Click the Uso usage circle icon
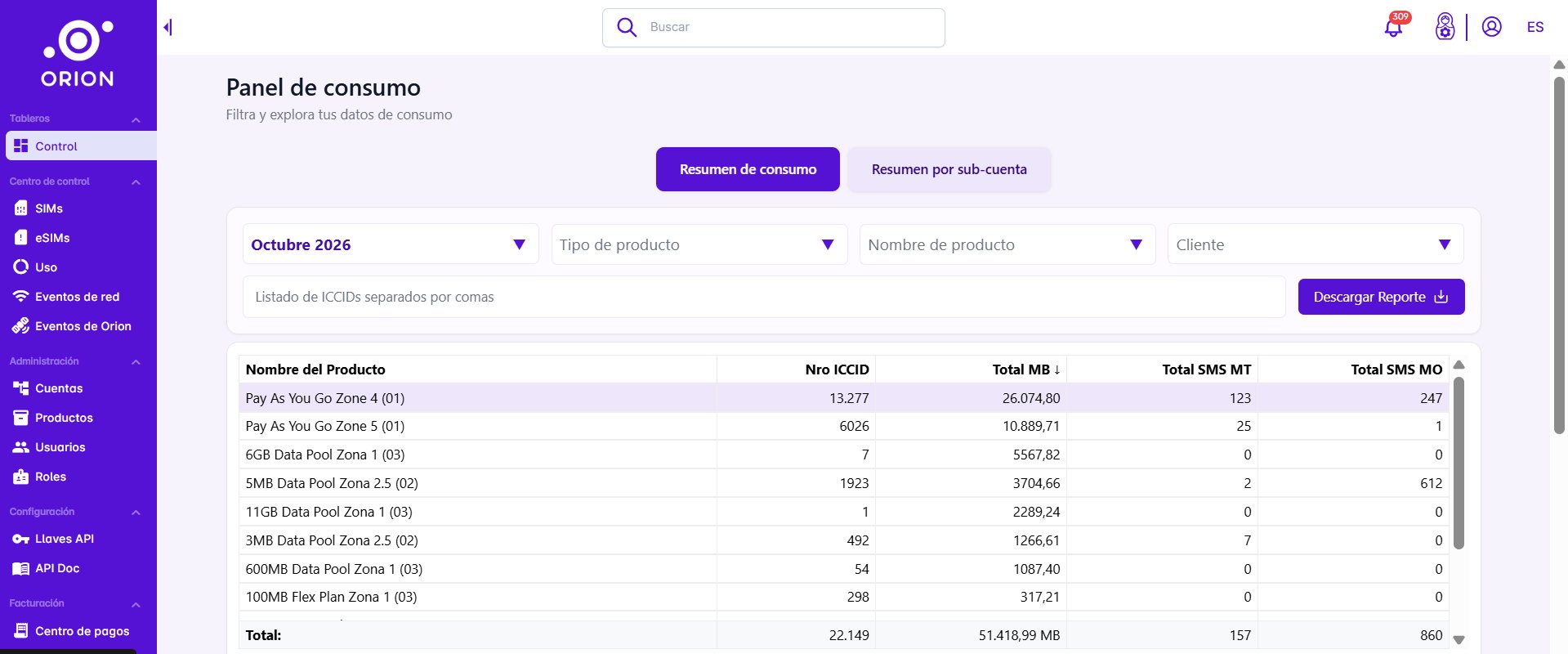The image size is (1568, 654). pyautogui.click(x=21, y=267)
